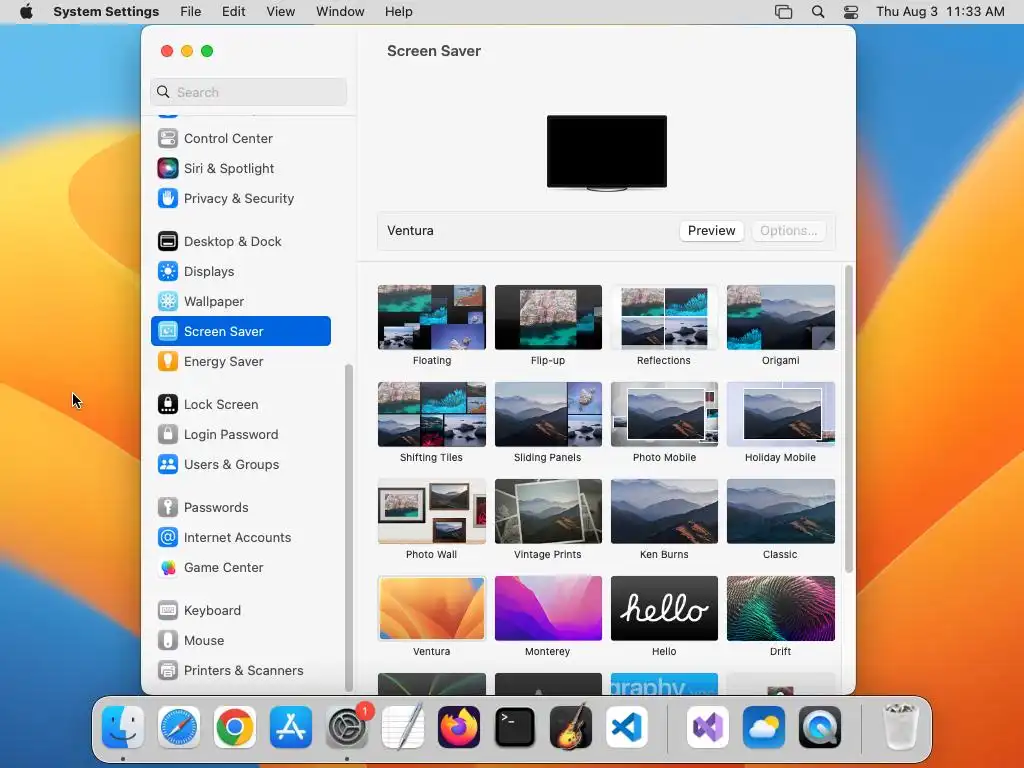Click the settings Search field
1024x768 pixels.
pyautogui.click(x=248, y=92)
